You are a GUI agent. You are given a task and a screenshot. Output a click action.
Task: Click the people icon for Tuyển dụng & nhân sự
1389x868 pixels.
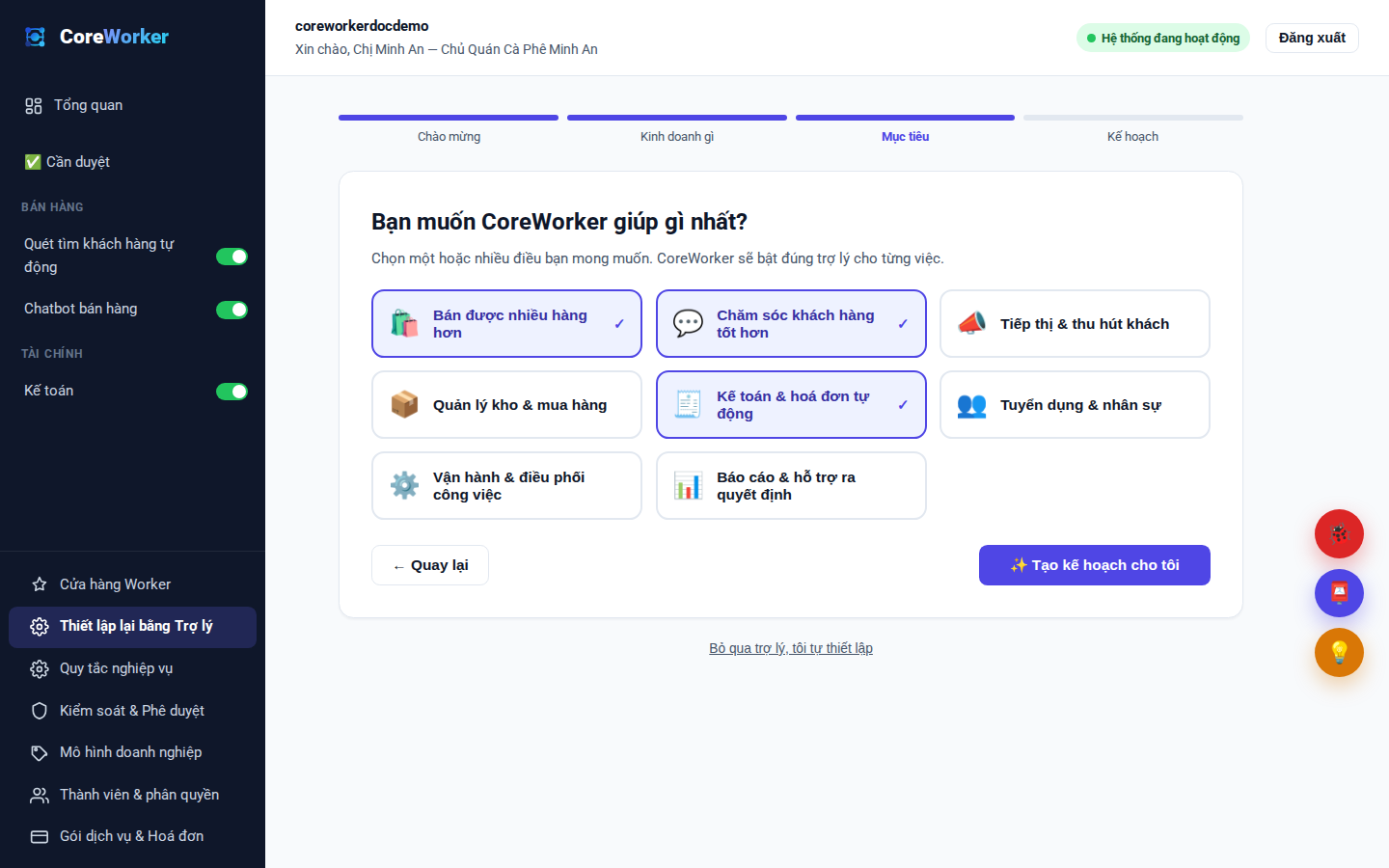click(971, 405)
